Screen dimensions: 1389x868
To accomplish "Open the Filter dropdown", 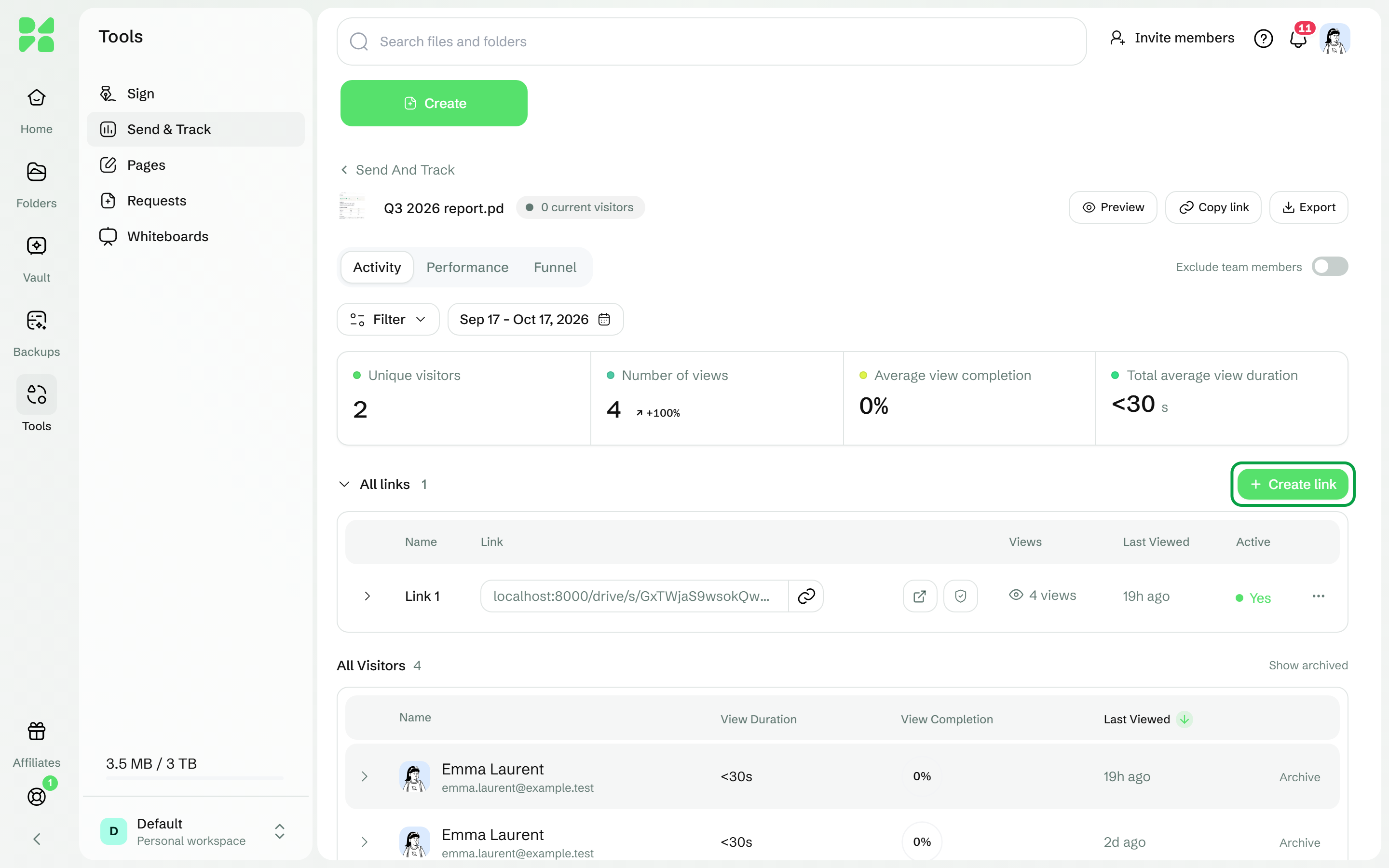I will pyautogui.click(x=388, y=319).
